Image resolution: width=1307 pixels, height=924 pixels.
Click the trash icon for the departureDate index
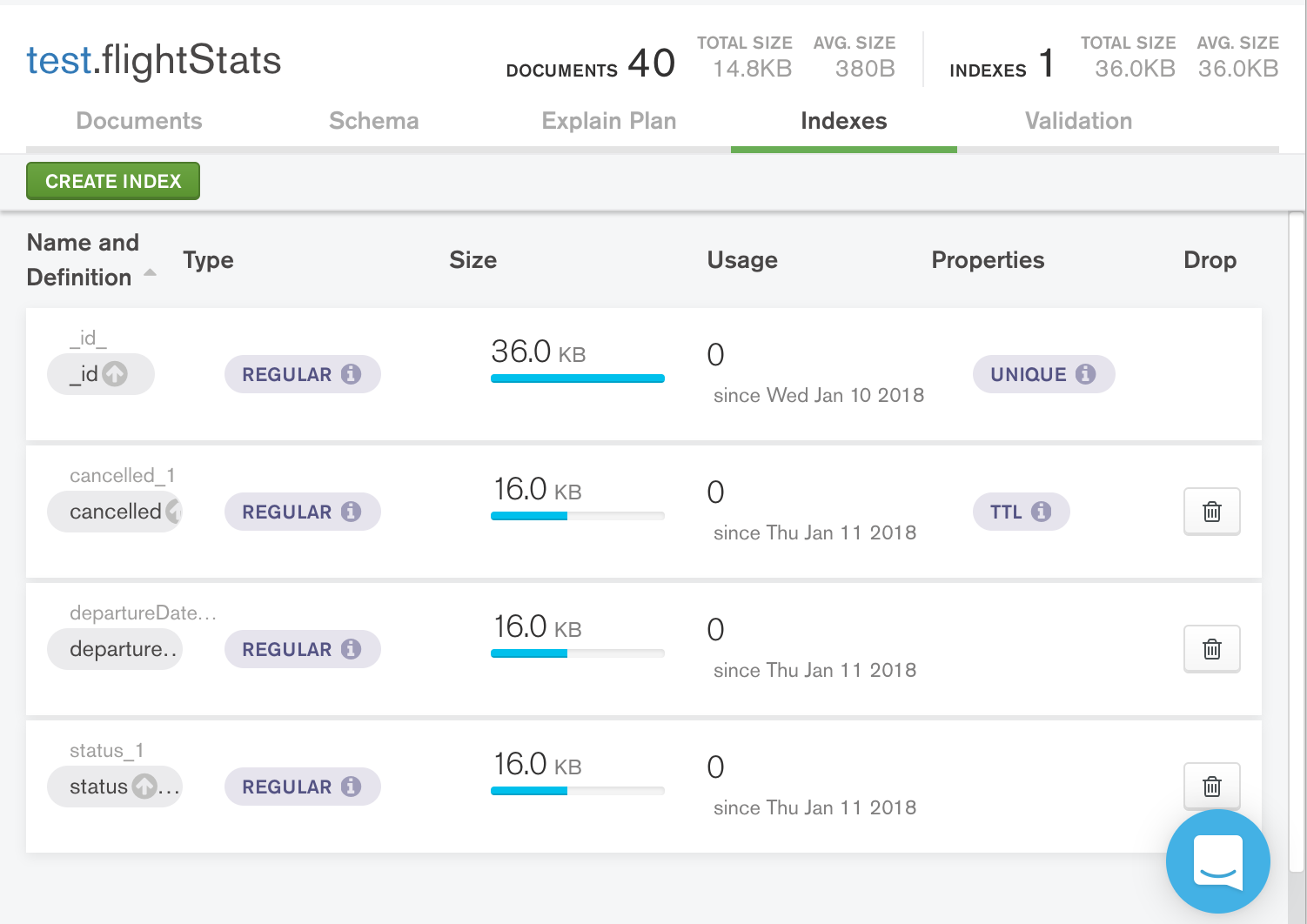tap(1211, 648)
